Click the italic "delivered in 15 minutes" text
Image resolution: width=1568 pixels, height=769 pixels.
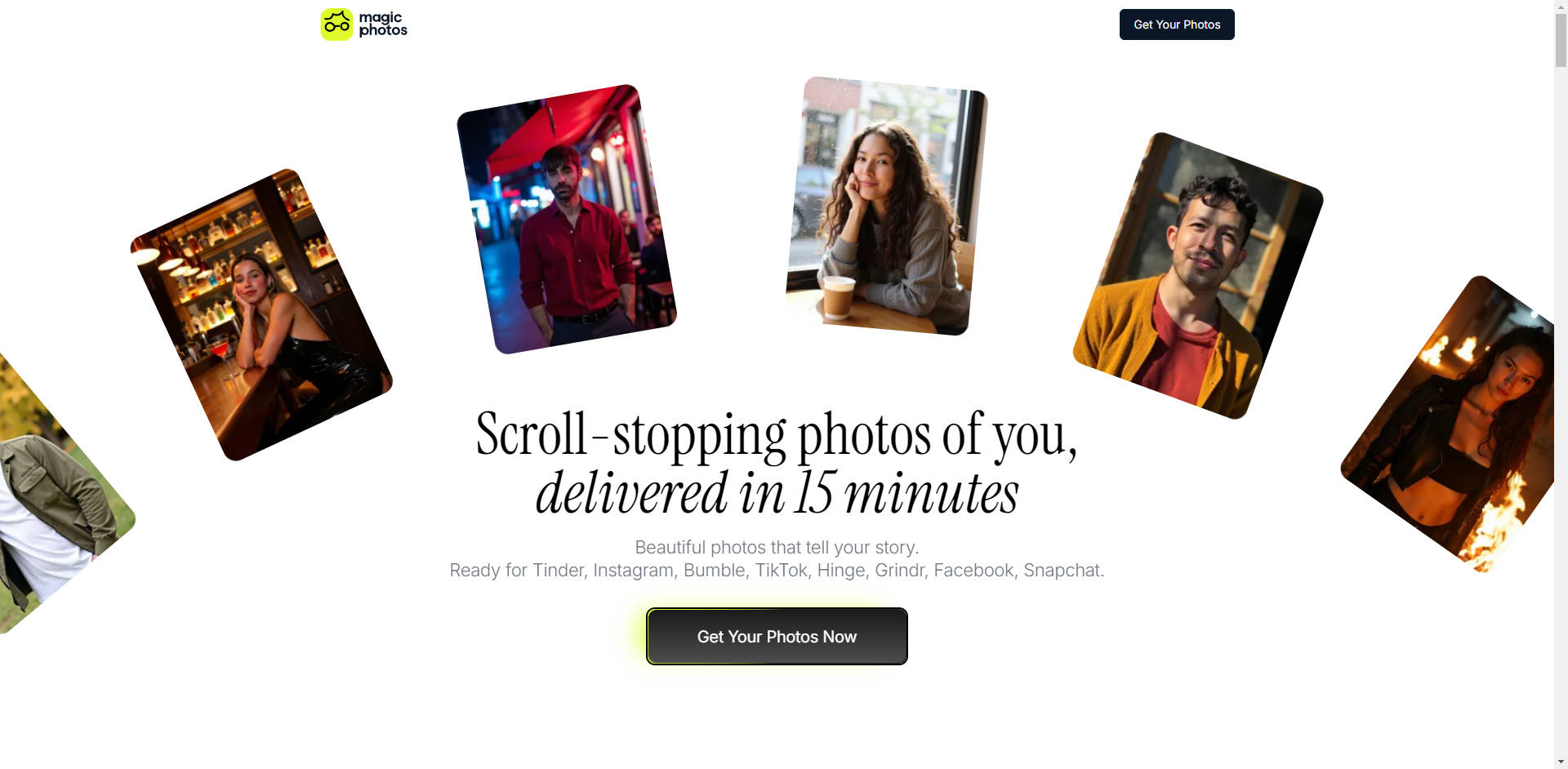pos(777,493)
